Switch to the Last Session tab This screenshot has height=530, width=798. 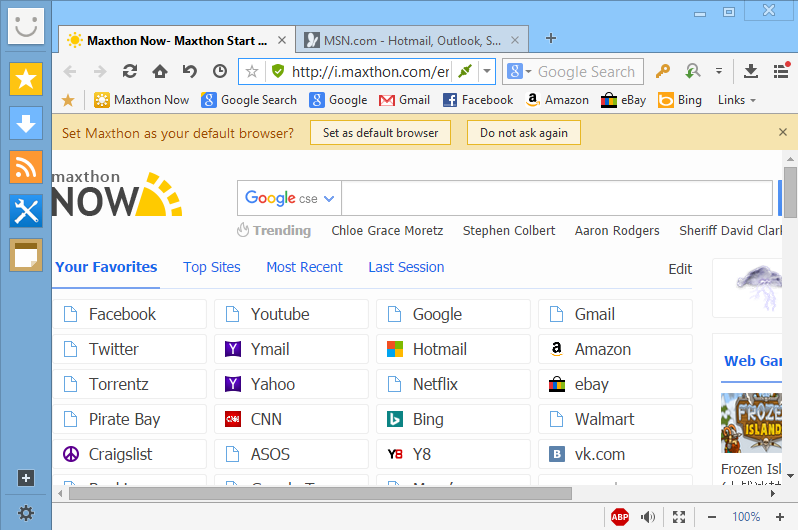(x=406, y=267)
